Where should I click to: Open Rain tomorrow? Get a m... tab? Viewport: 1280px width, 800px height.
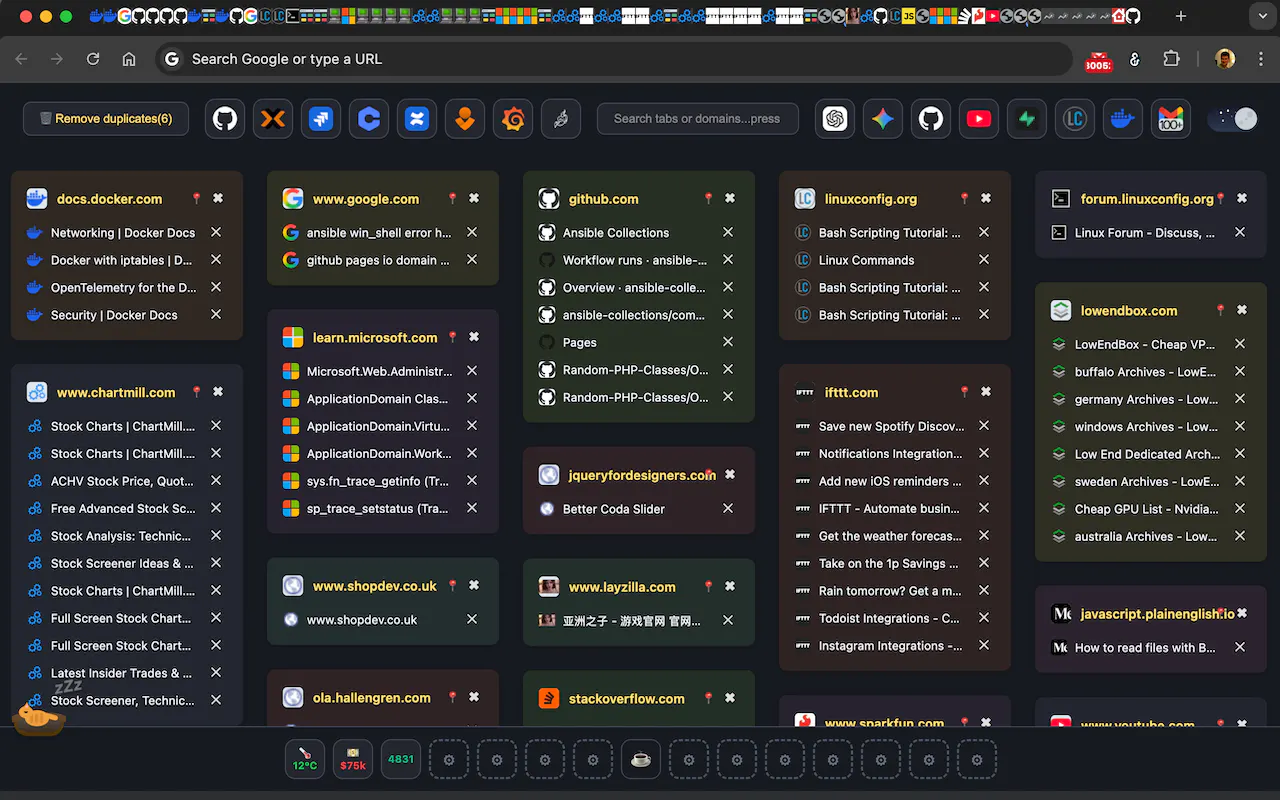click(x=890, y=591)
